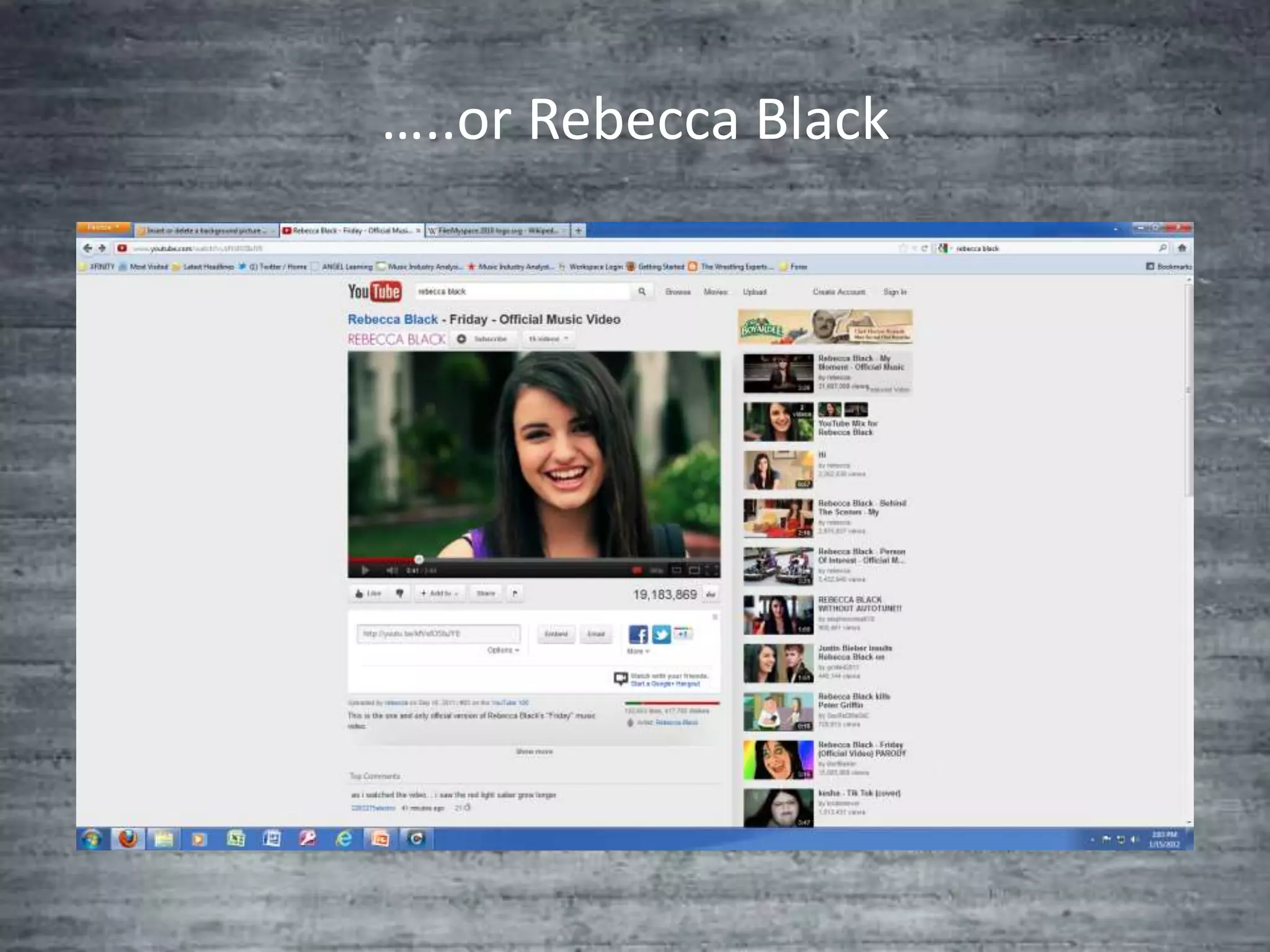This screenshot has height=952, width=1270.
Task: Open Excel from the taskbar
Action: [x=236, y=839]
